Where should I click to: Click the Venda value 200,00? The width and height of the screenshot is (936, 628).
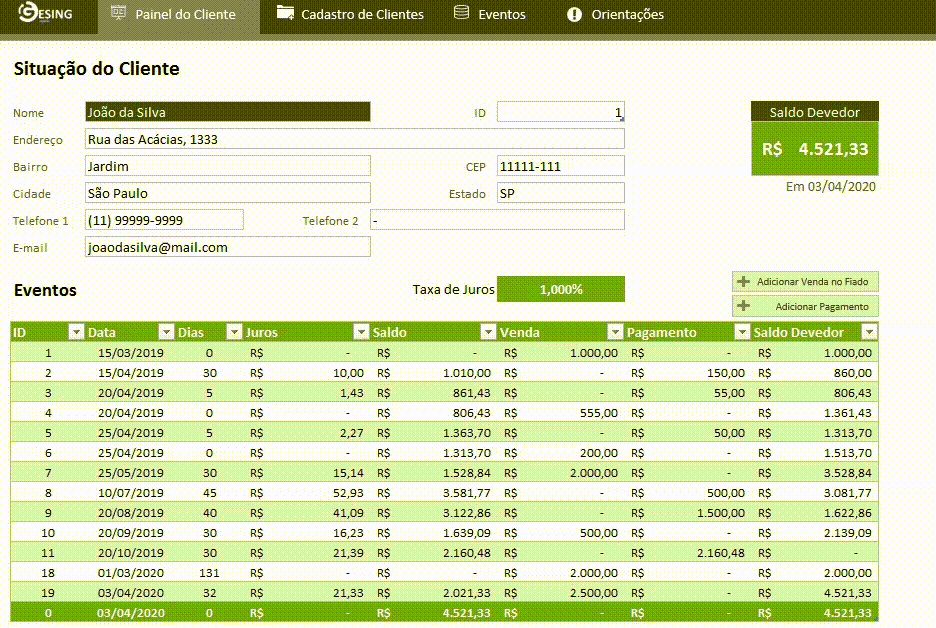coord(599,452)
